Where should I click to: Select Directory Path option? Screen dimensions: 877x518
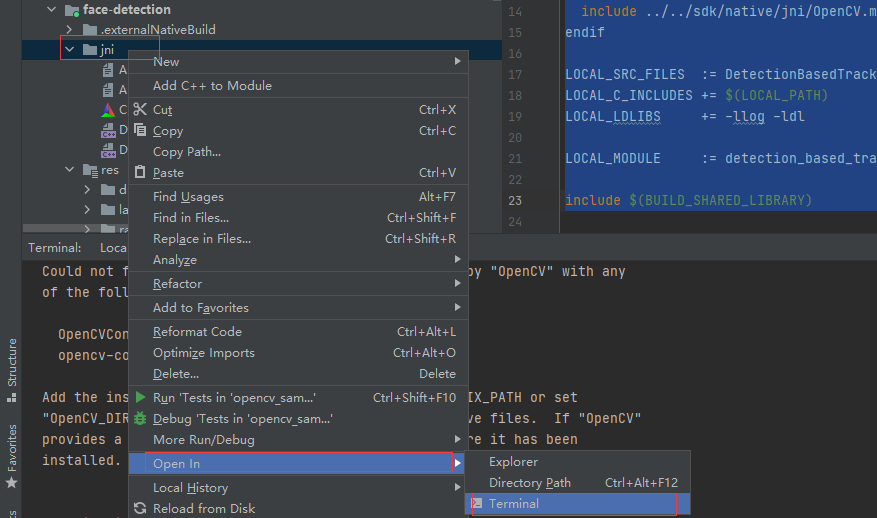pos(529,483)
